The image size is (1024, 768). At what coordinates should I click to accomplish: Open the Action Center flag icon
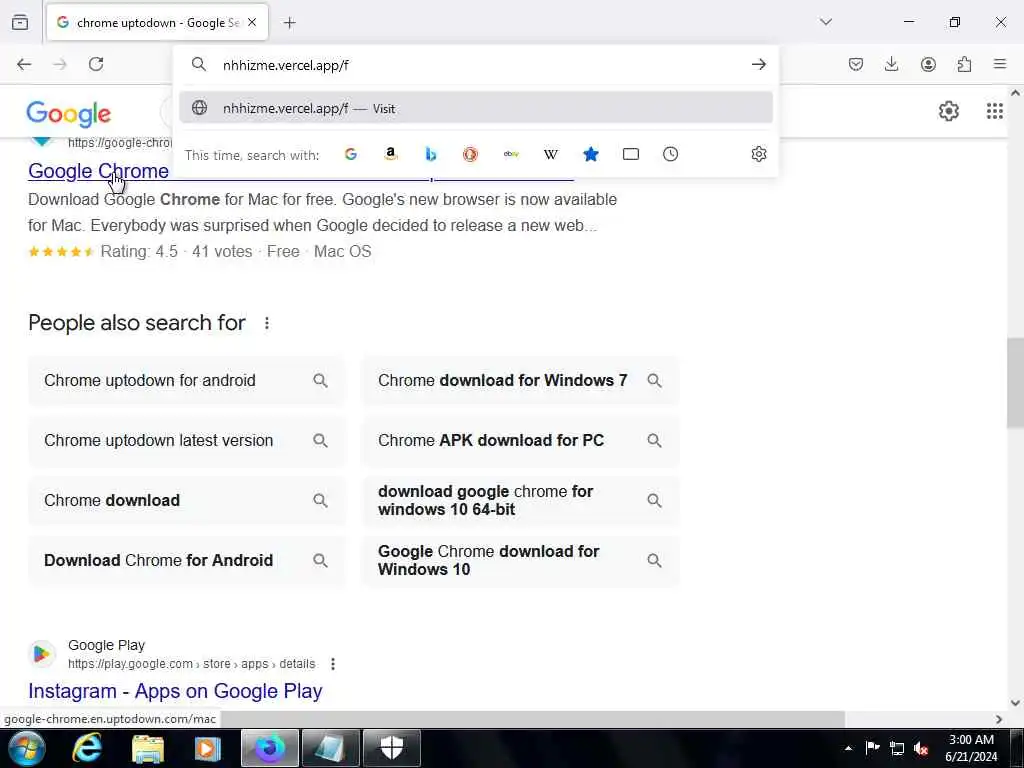(x=872, y=748)
